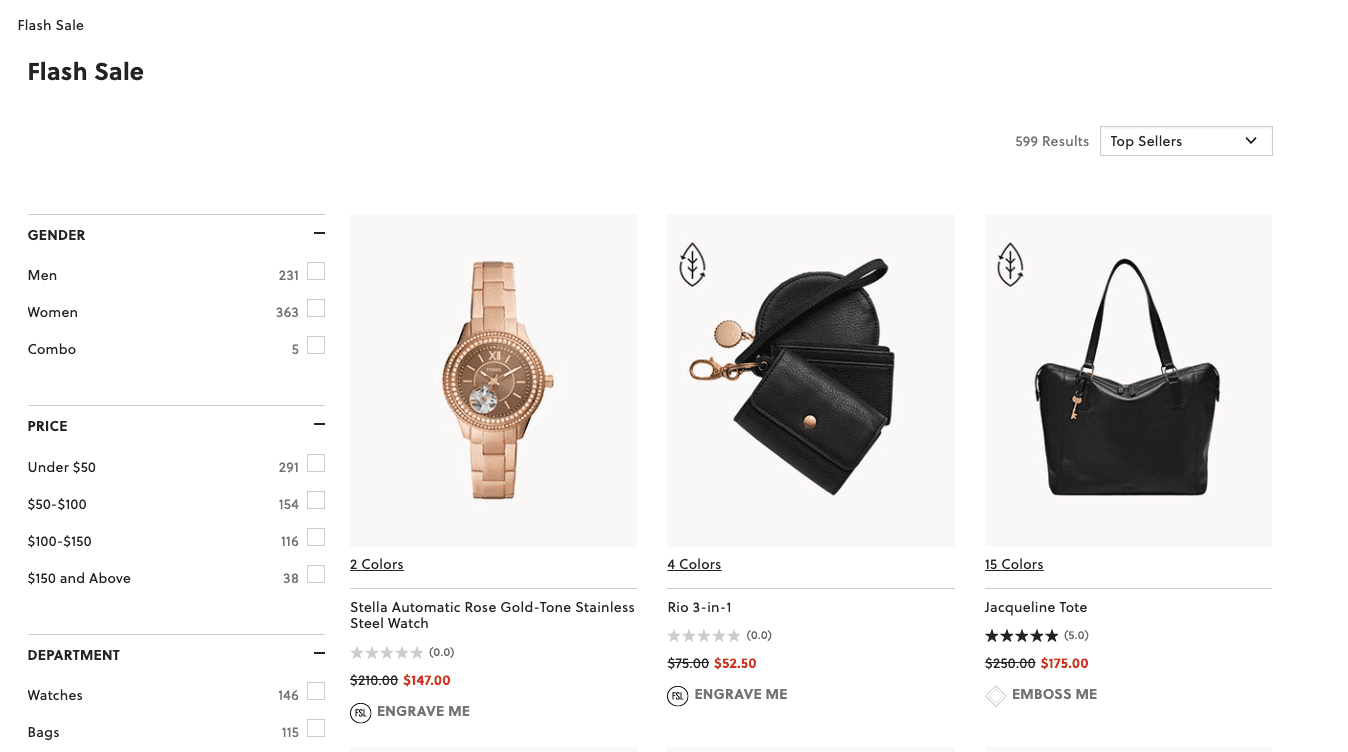Check the Watches department checkbox
Image resolution: width=1348 pixels, height=752 pixels.
[316, 691]
